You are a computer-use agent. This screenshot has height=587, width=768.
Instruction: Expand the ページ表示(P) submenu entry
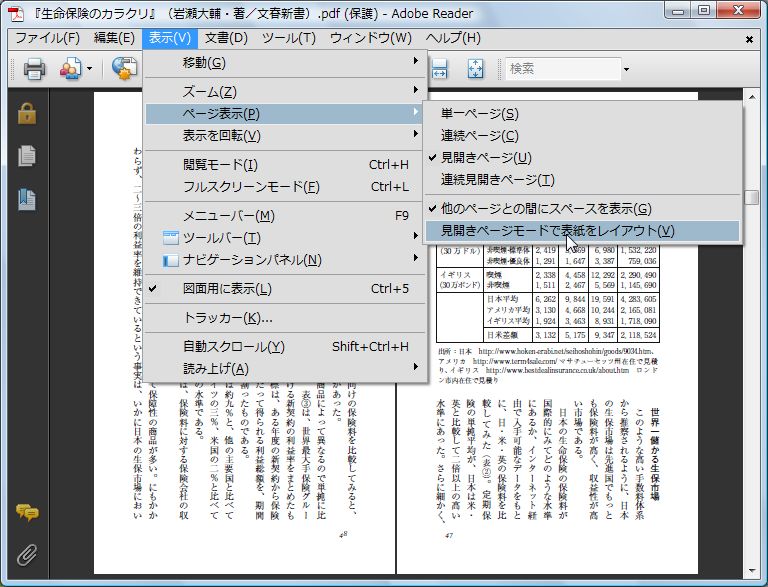(x=285, y=114)
